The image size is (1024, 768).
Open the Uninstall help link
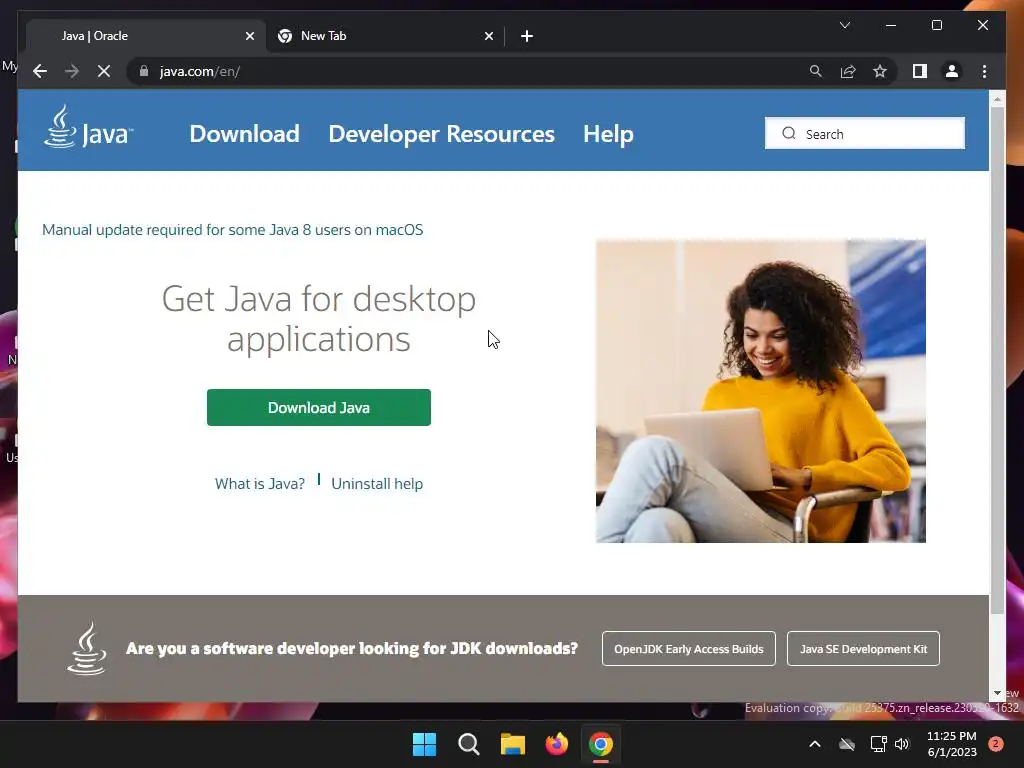coord(377,484)
